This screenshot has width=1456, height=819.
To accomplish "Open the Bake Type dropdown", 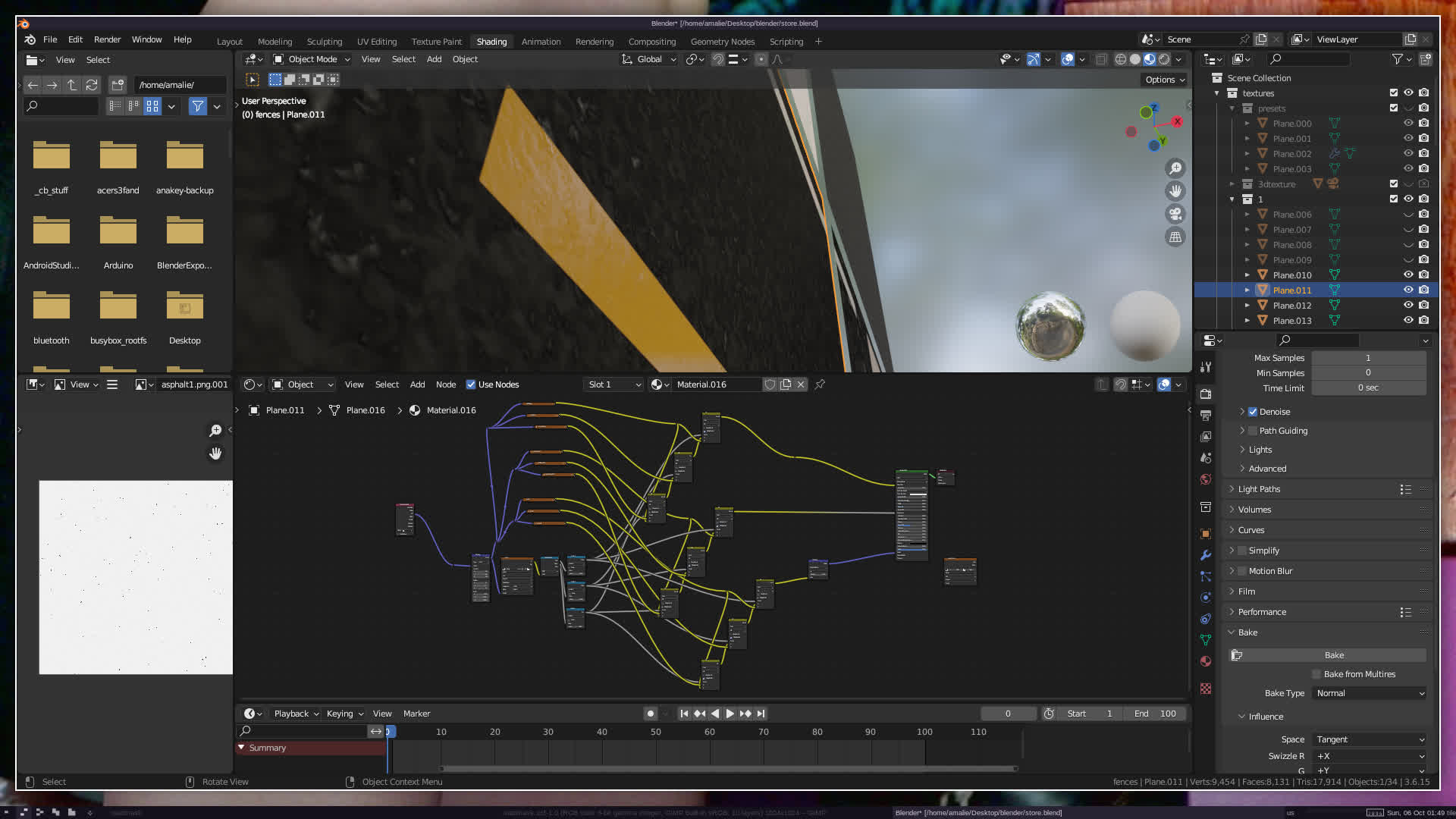I will (x=1370, y=693).
